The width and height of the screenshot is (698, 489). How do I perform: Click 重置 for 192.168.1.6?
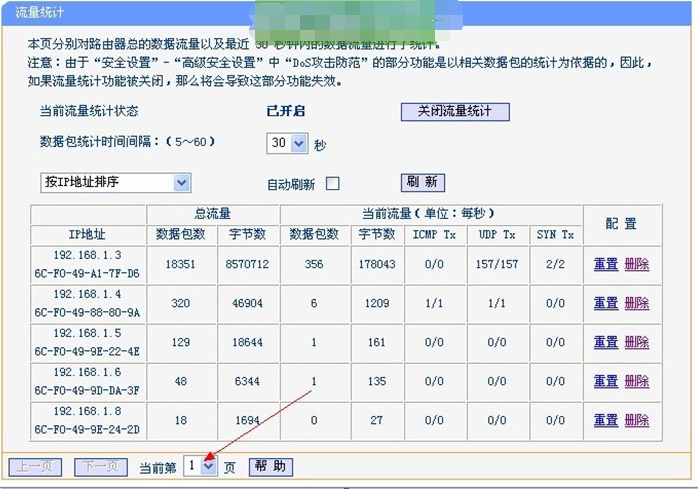(606, 381)
